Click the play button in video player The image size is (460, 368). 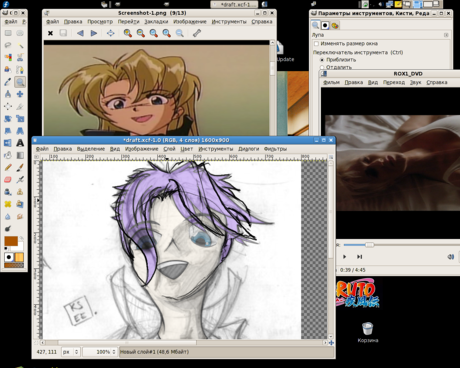[345, 257]
